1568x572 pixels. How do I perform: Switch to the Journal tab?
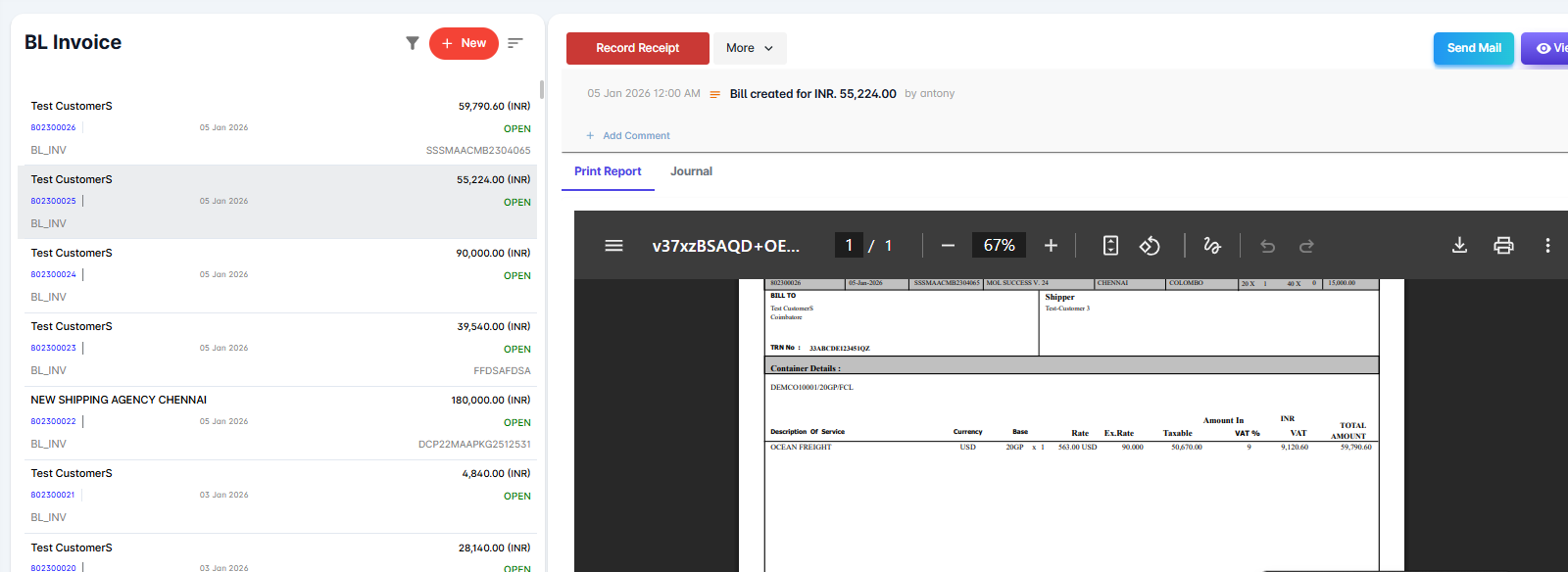click(x=691, y=171)
